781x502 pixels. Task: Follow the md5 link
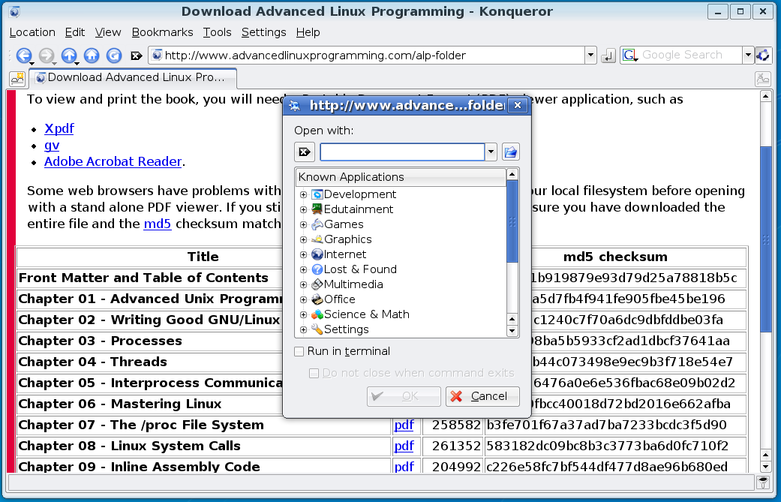click(x=157, y=224)
